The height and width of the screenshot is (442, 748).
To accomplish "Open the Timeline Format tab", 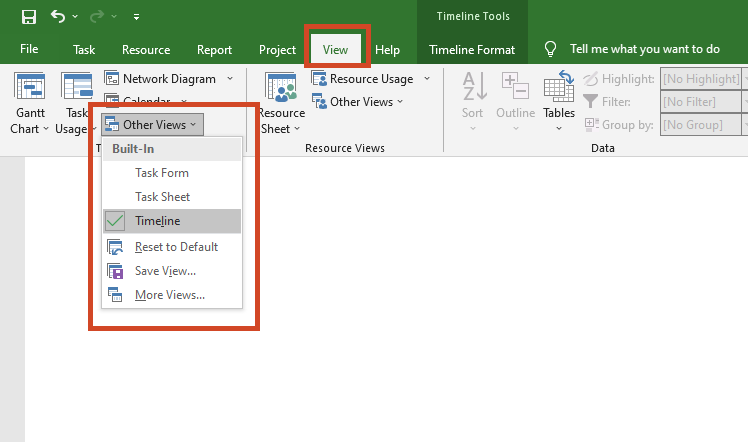I will tap(472, 49).
